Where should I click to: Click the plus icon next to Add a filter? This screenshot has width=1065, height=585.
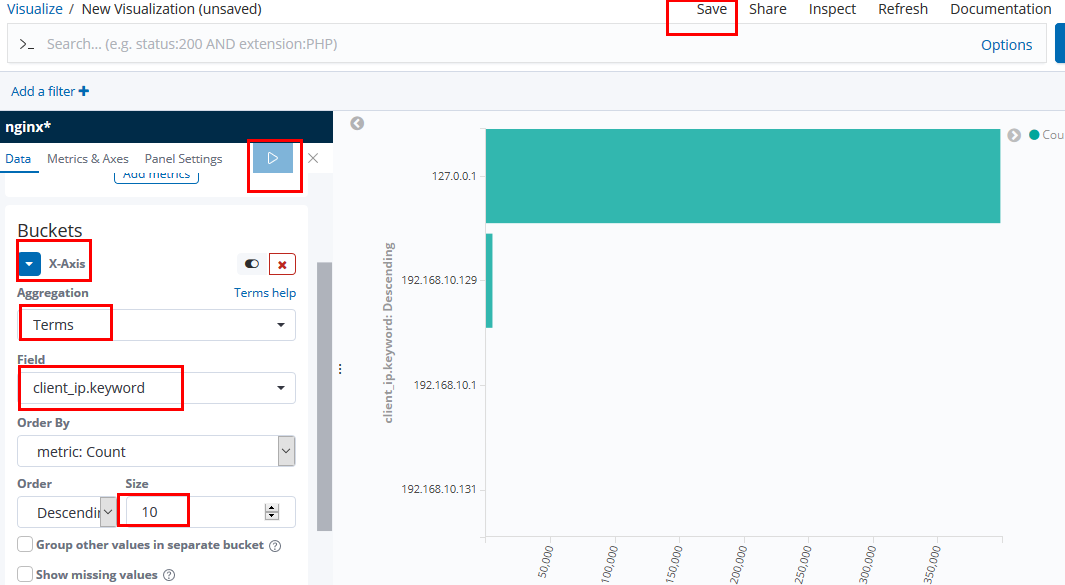pyautogui.click(x=84, y=91)
